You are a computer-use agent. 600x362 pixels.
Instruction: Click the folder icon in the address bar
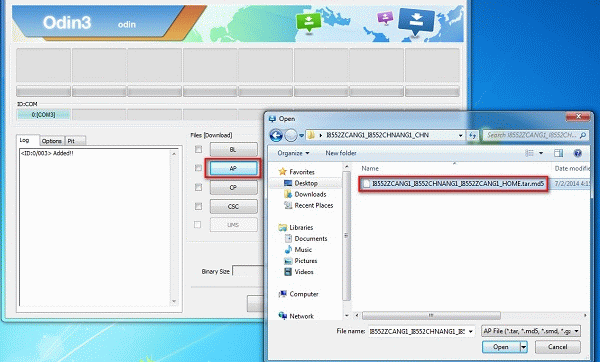click(311, 135)
